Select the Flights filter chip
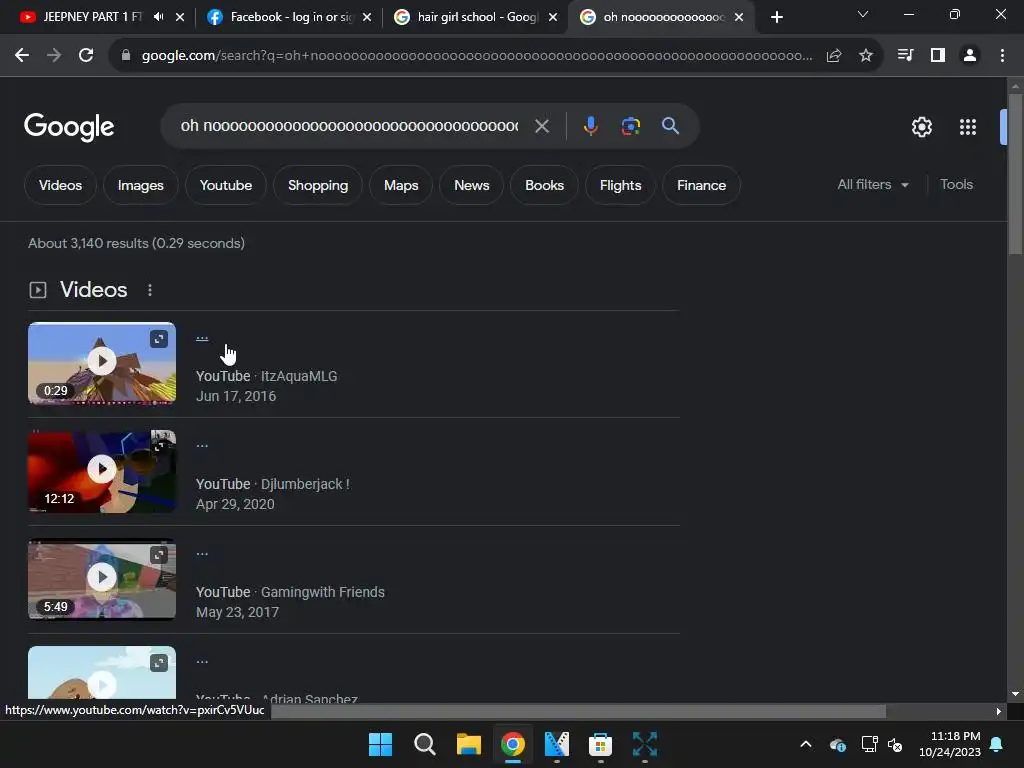 620,185
